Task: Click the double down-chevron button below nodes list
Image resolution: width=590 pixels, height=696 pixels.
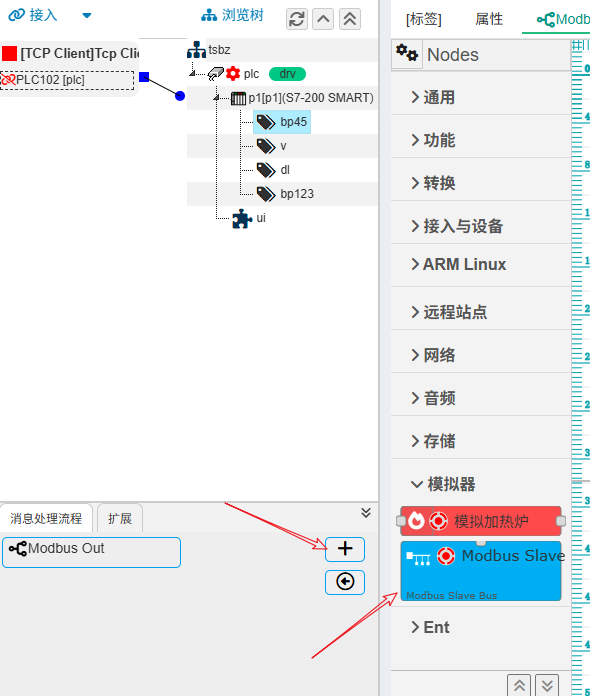Action: point(547,685)
